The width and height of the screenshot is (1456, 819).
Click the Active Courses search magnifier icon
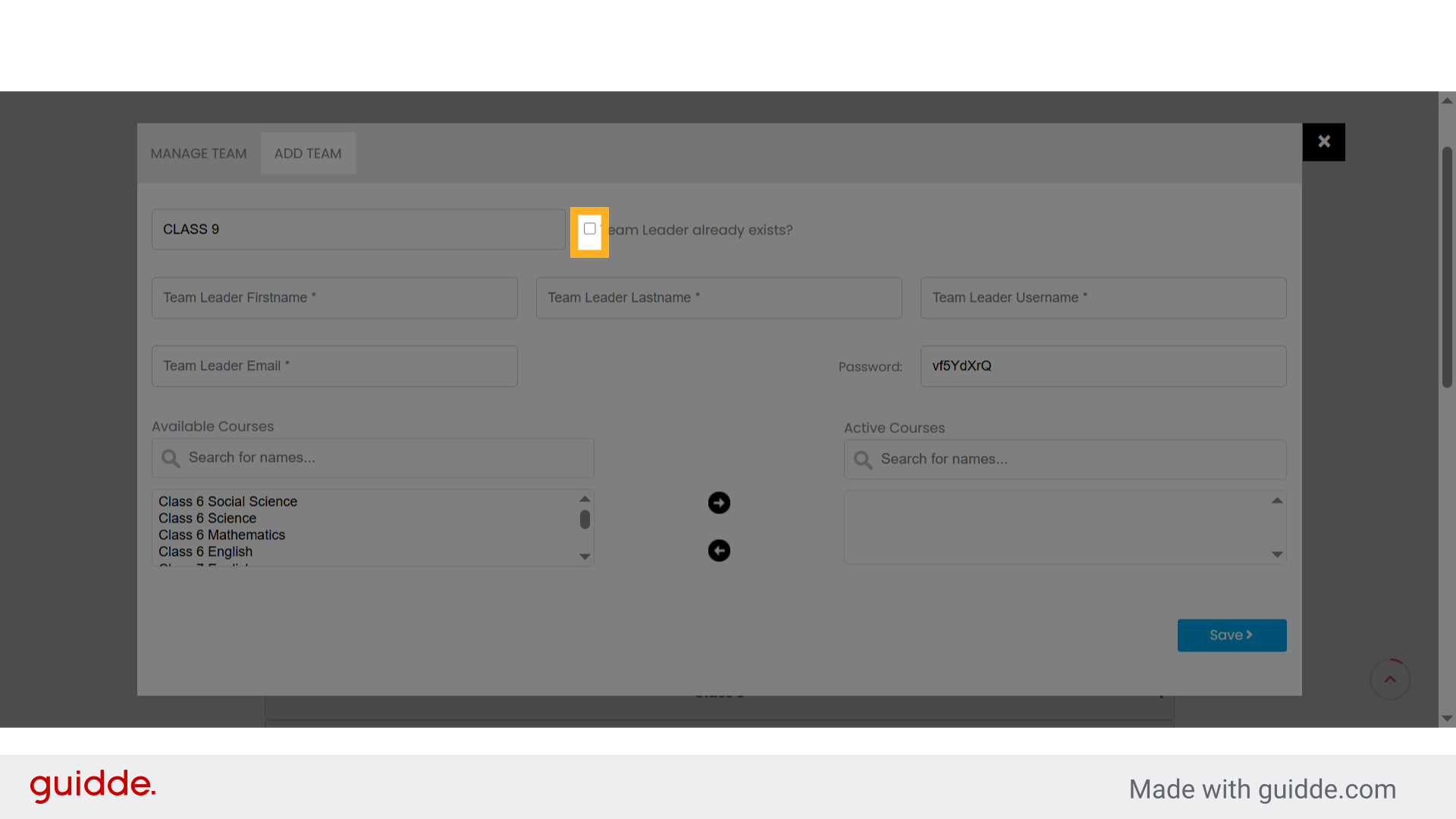(x=863, y=460)
